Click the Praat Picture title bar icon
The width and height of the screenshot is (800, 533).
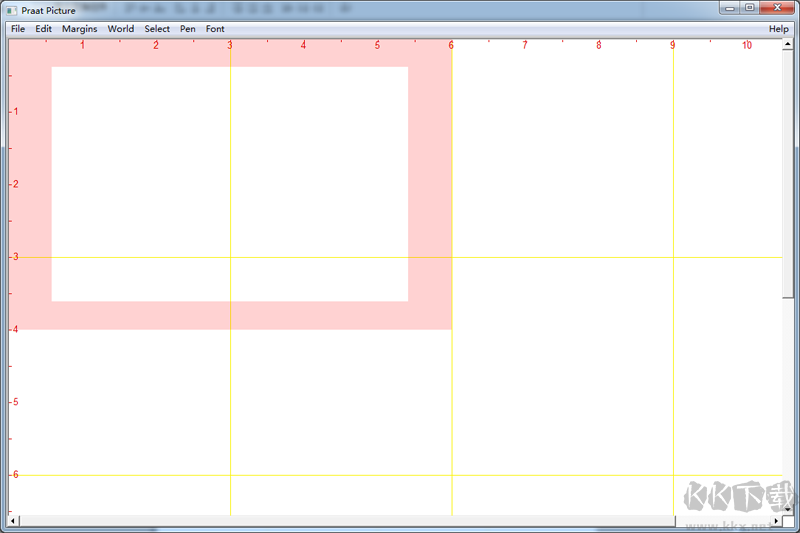tap(12, 10)
